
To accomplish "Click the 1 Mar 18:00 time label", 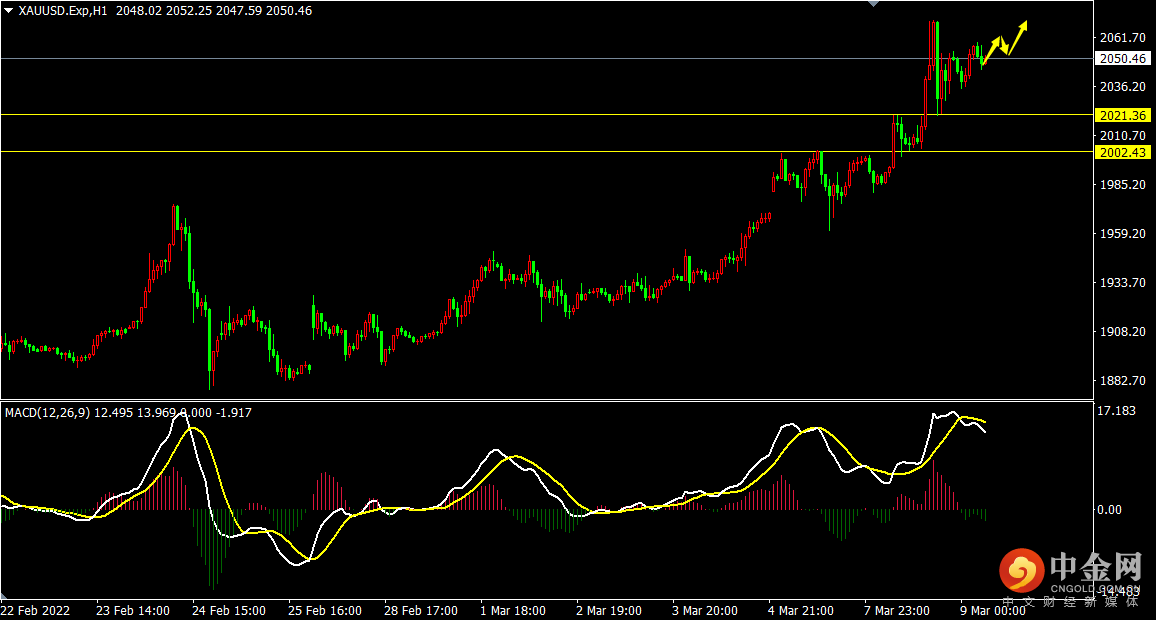I will (x=512, y=610).
